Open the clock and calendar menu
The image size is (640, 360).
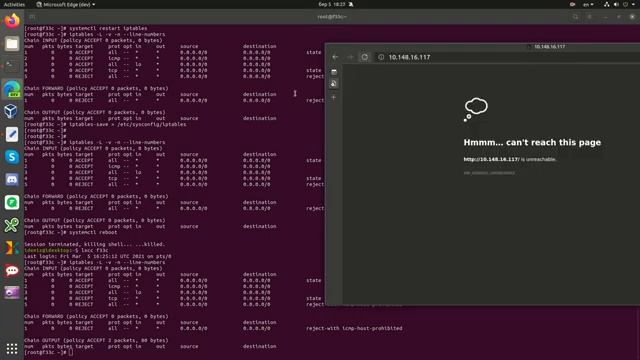point(332,4)
